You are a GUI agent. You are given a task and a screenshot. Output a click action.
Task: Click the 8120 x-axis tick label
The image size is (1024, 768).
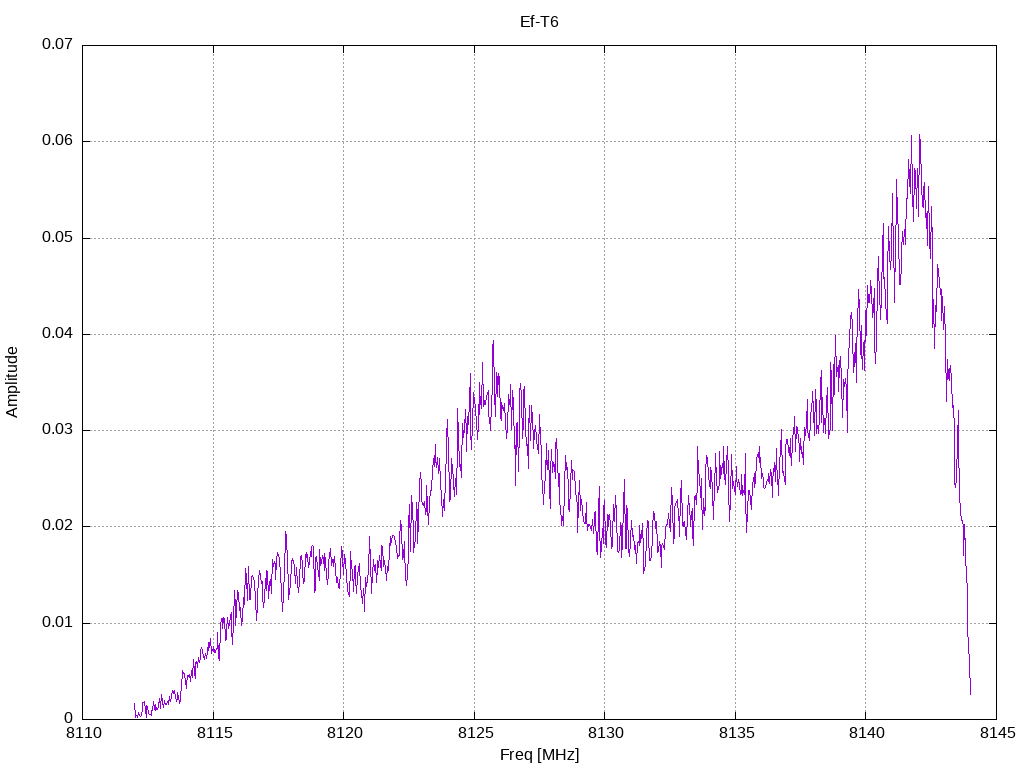tap(343, 734)
